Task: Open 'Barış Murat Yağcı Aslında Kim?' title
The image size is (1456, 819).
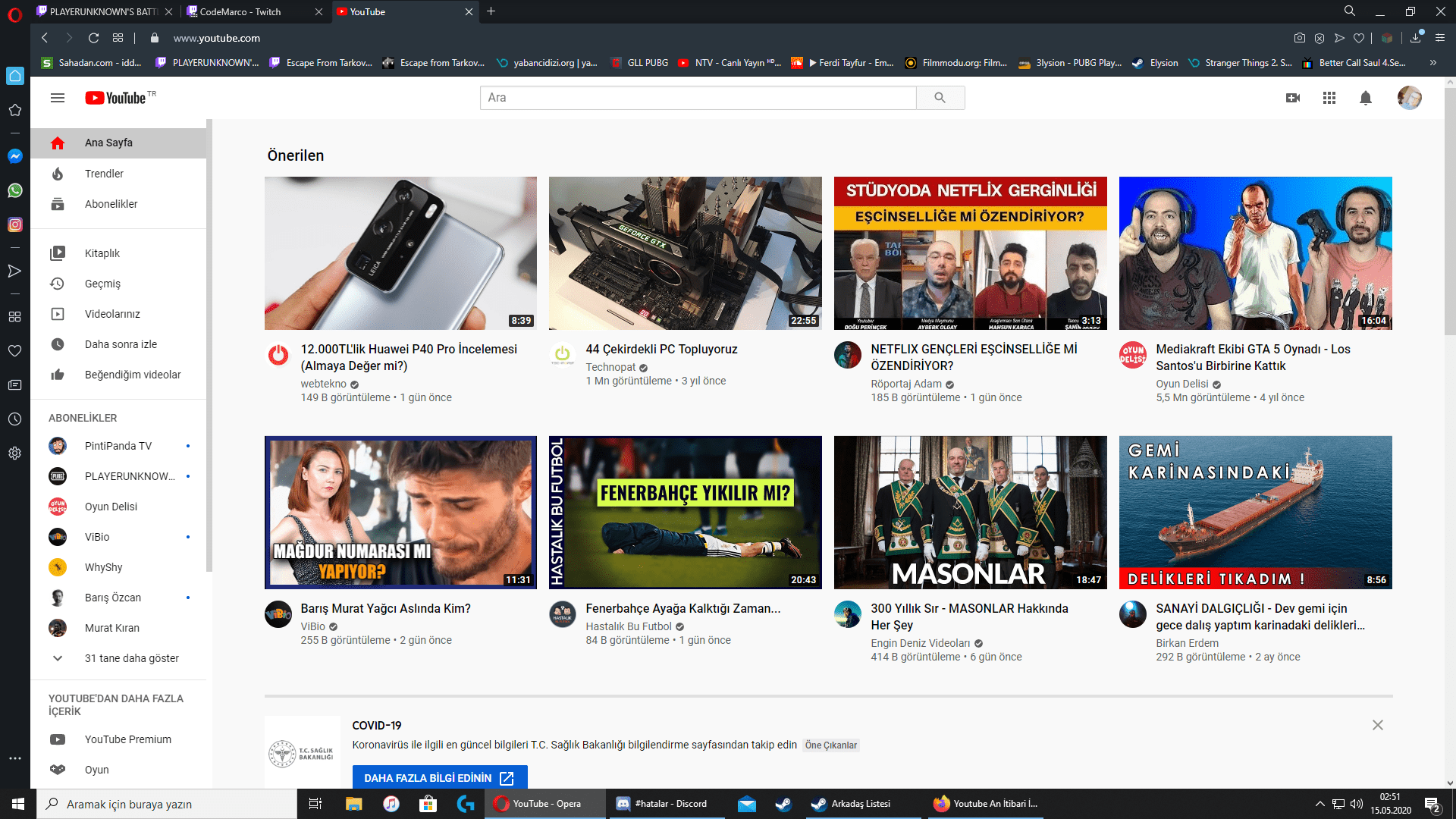Action: click(385, 608)
